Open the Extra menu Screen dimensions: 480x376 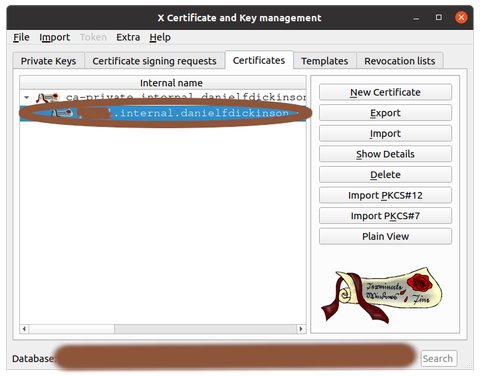[128, 37]
